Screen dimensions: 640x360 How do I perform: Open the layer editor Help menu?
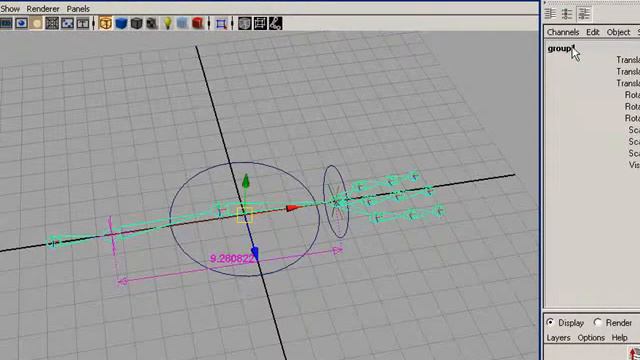[619, 338]
